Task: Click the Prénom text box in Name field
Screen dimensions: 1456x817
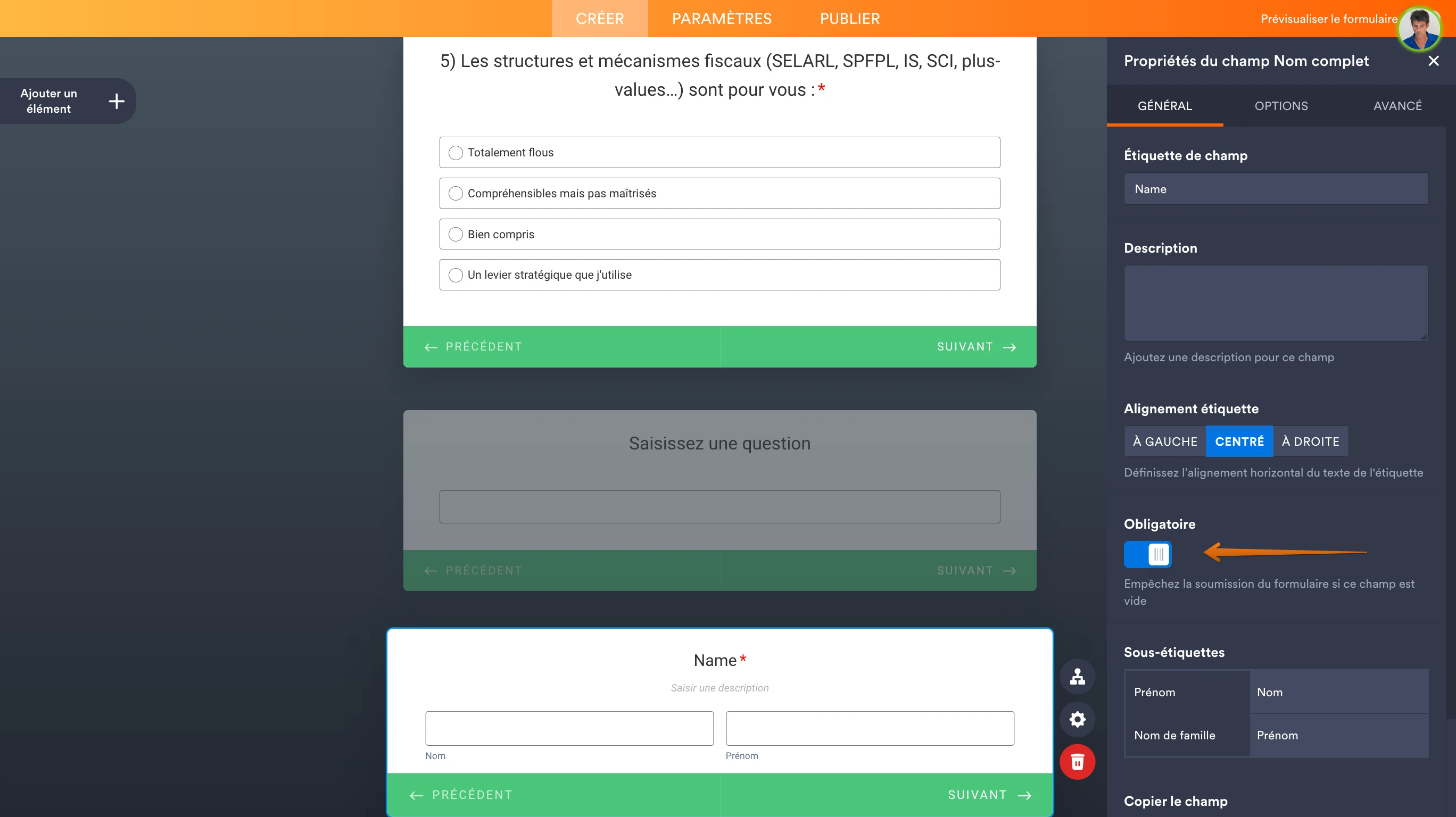Action: (x=870, y=728)
